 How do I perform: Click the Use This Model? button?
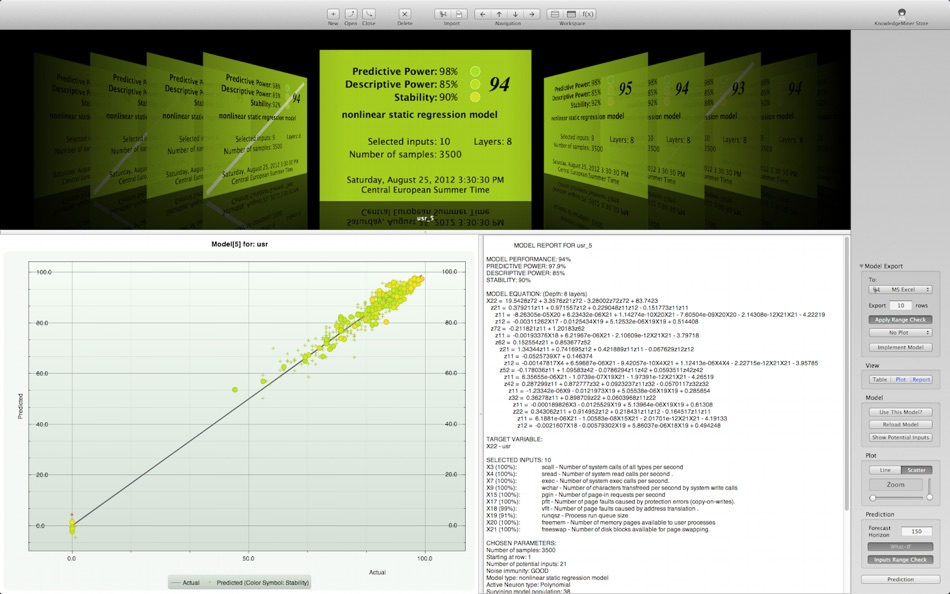(900, 412)
